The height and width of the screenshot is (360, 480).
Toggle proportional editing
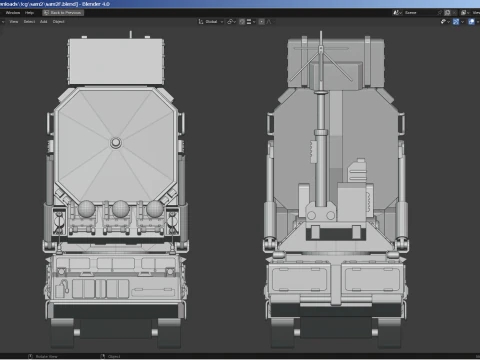point(262,22)
